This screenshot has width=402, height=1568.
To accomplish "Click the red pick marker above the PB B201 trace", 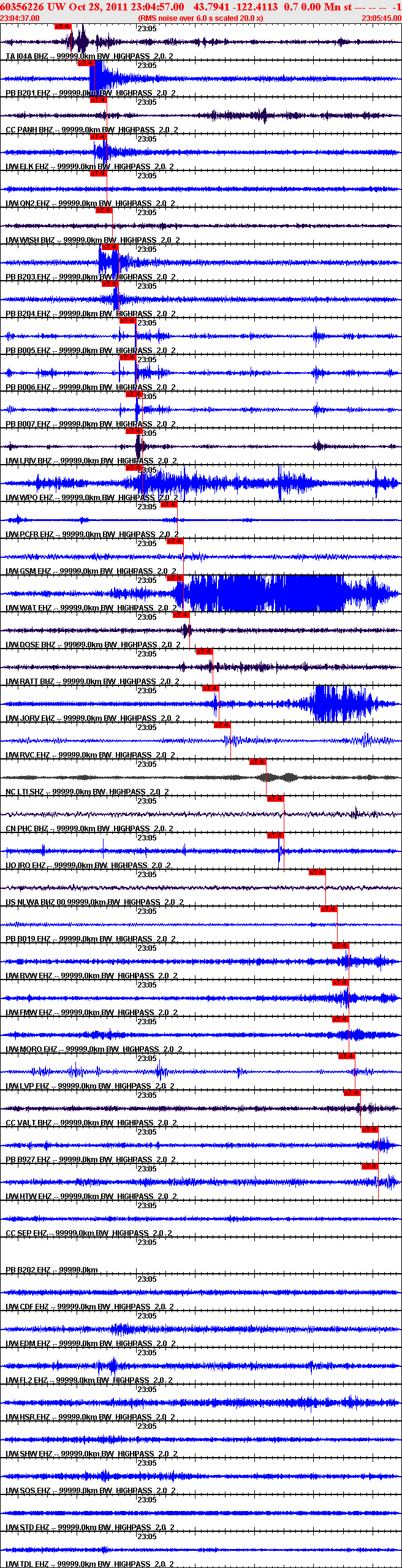I will point(86,63).
